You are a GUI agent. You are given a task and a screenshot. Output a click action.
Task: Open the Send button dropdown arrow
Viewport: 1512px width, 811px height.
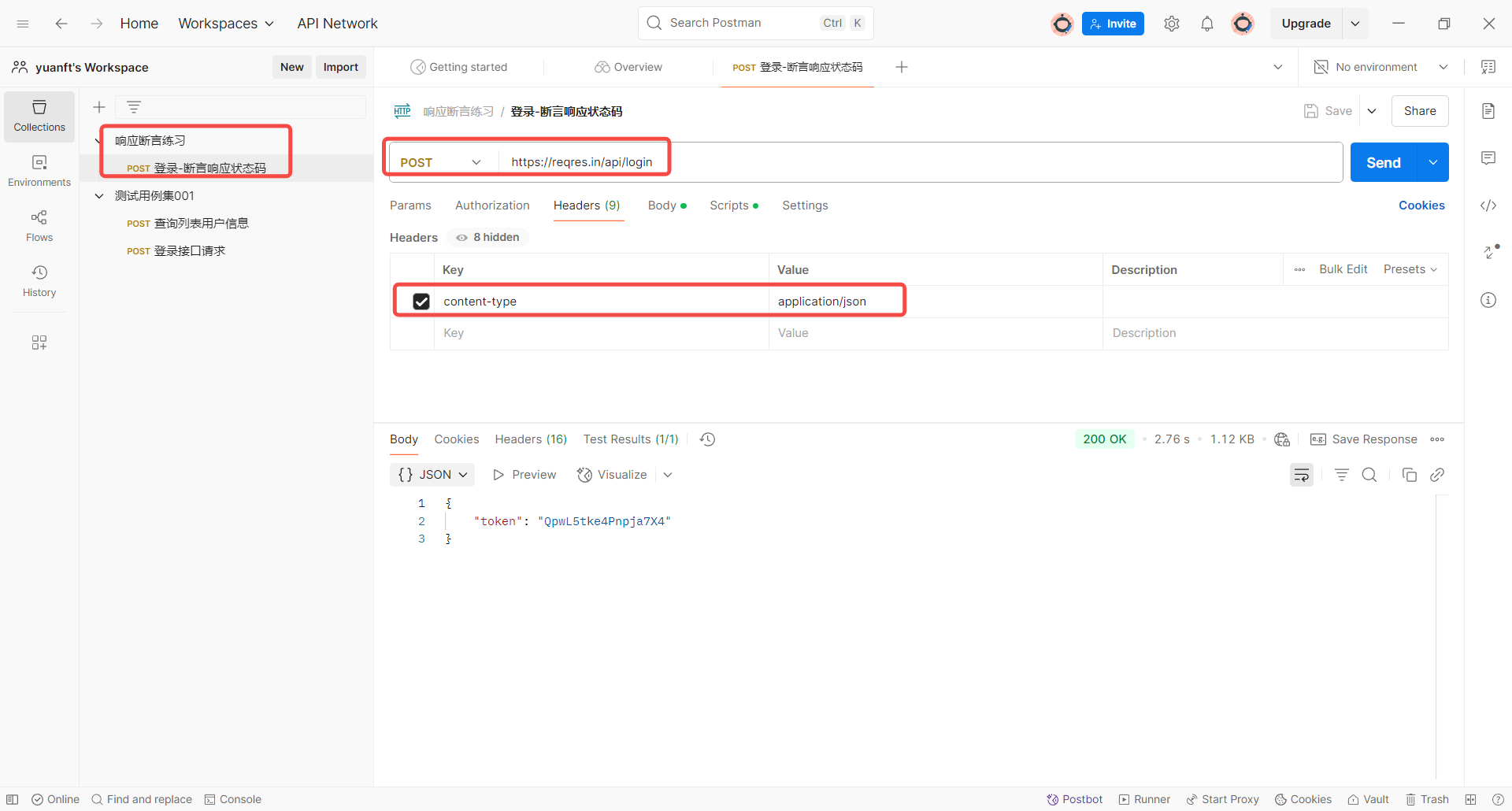(1433, 162)
